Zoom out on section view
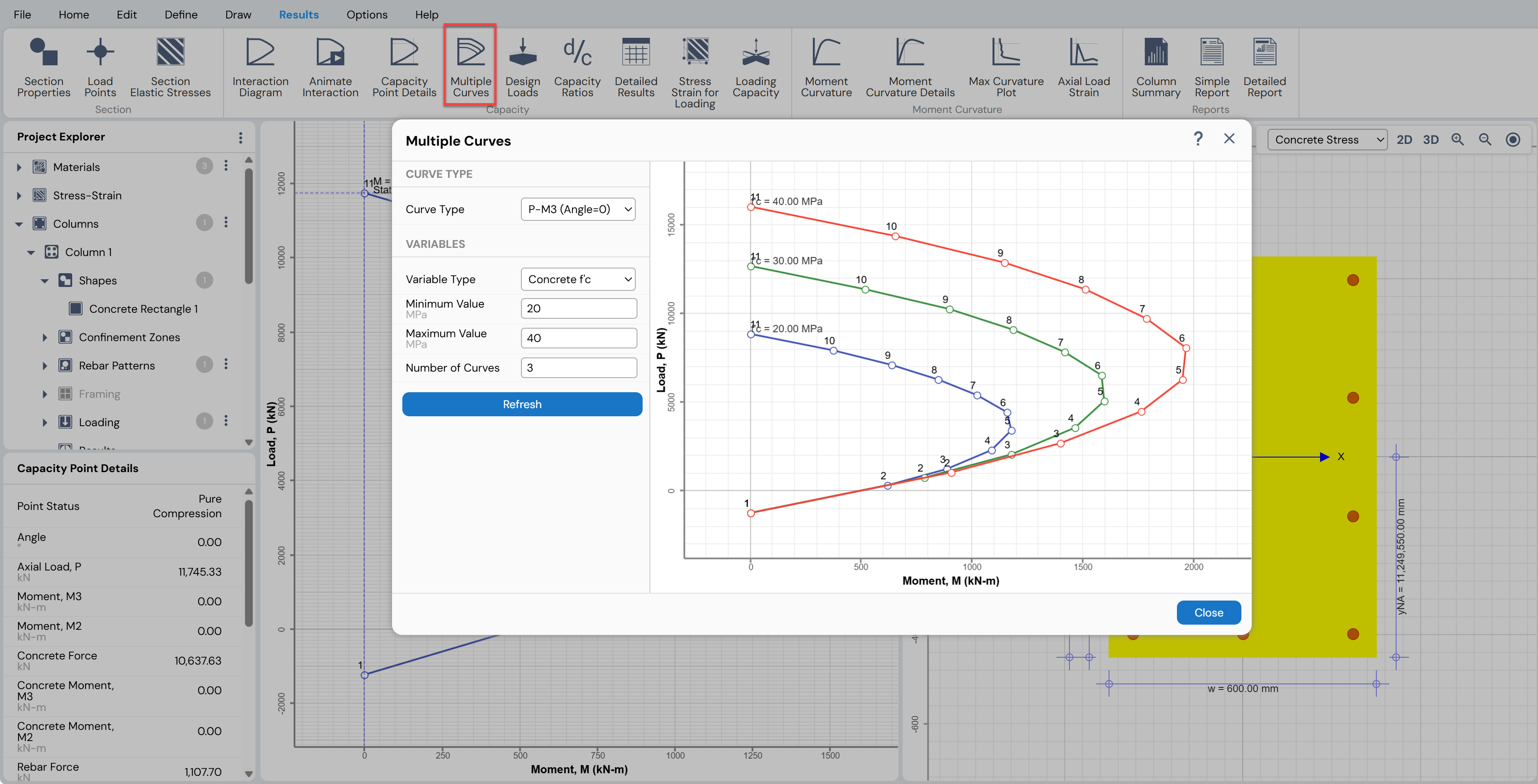This screenshot has height=784, width=1538. click(x=1485, y=140)
